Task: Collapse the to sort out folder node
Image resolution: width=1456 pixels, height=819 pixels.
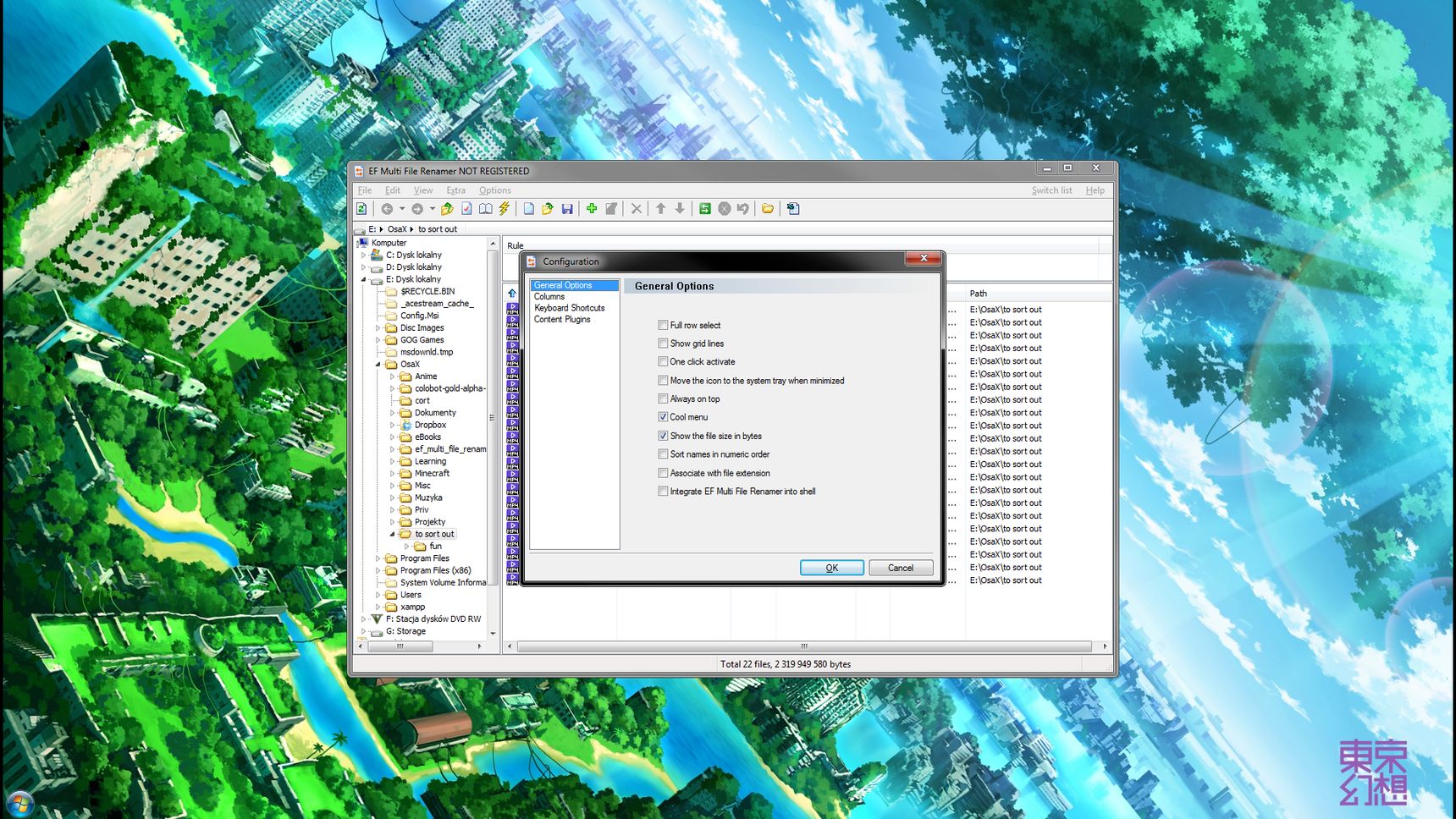Action: click(393, 535)
